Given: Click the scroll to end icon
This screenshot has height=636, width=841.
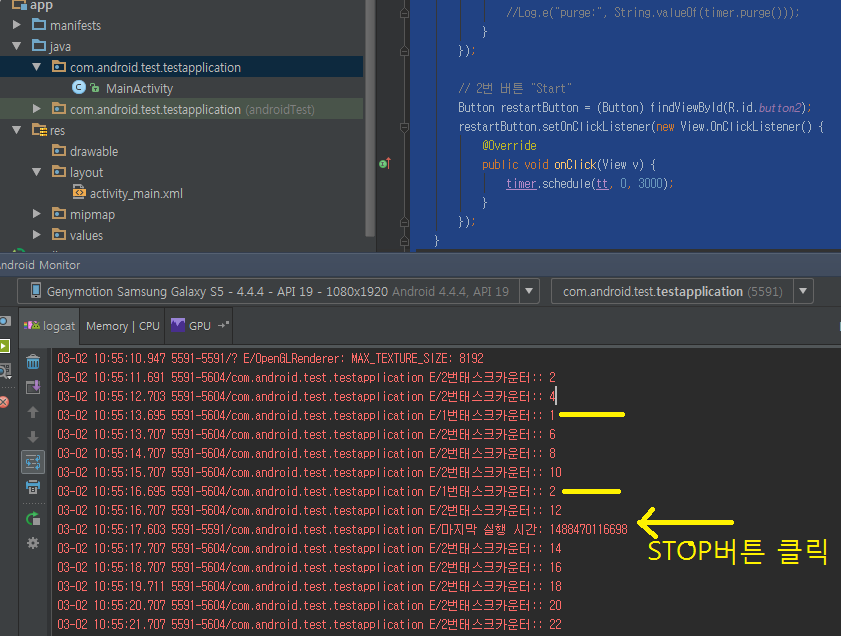Looking at the screenshot, I should (33, 387).
